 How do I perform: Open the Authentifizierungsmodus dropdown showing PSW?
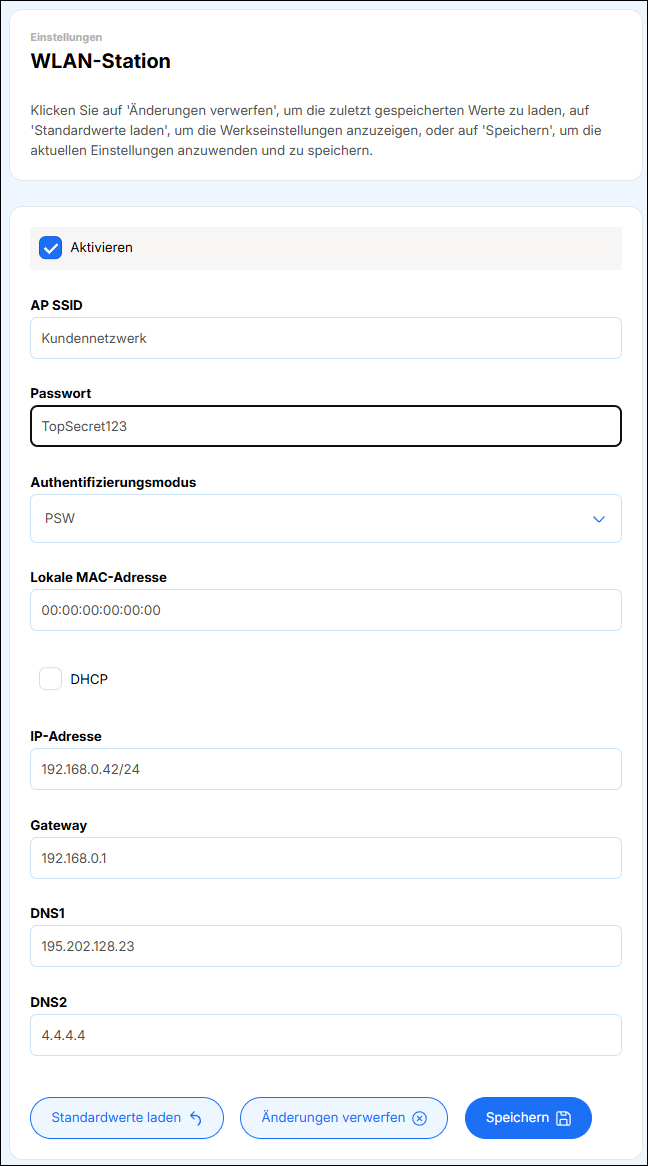(326, 518)
